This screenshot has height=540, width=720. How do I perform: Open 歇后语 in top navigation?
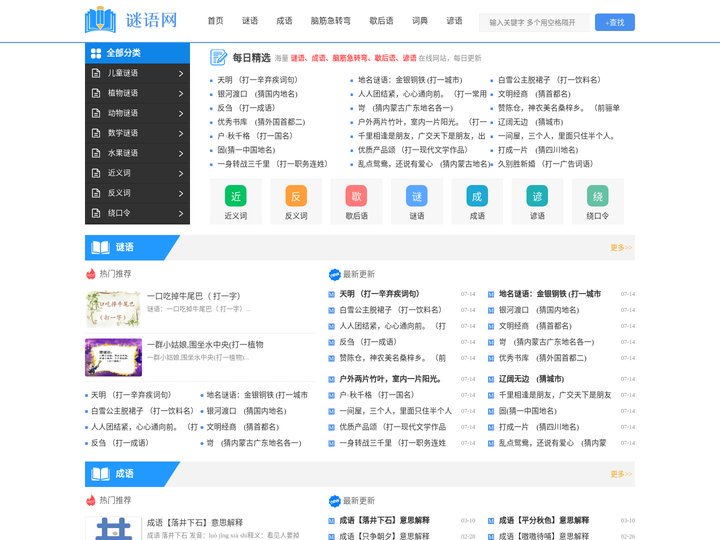tap(382, 21)
